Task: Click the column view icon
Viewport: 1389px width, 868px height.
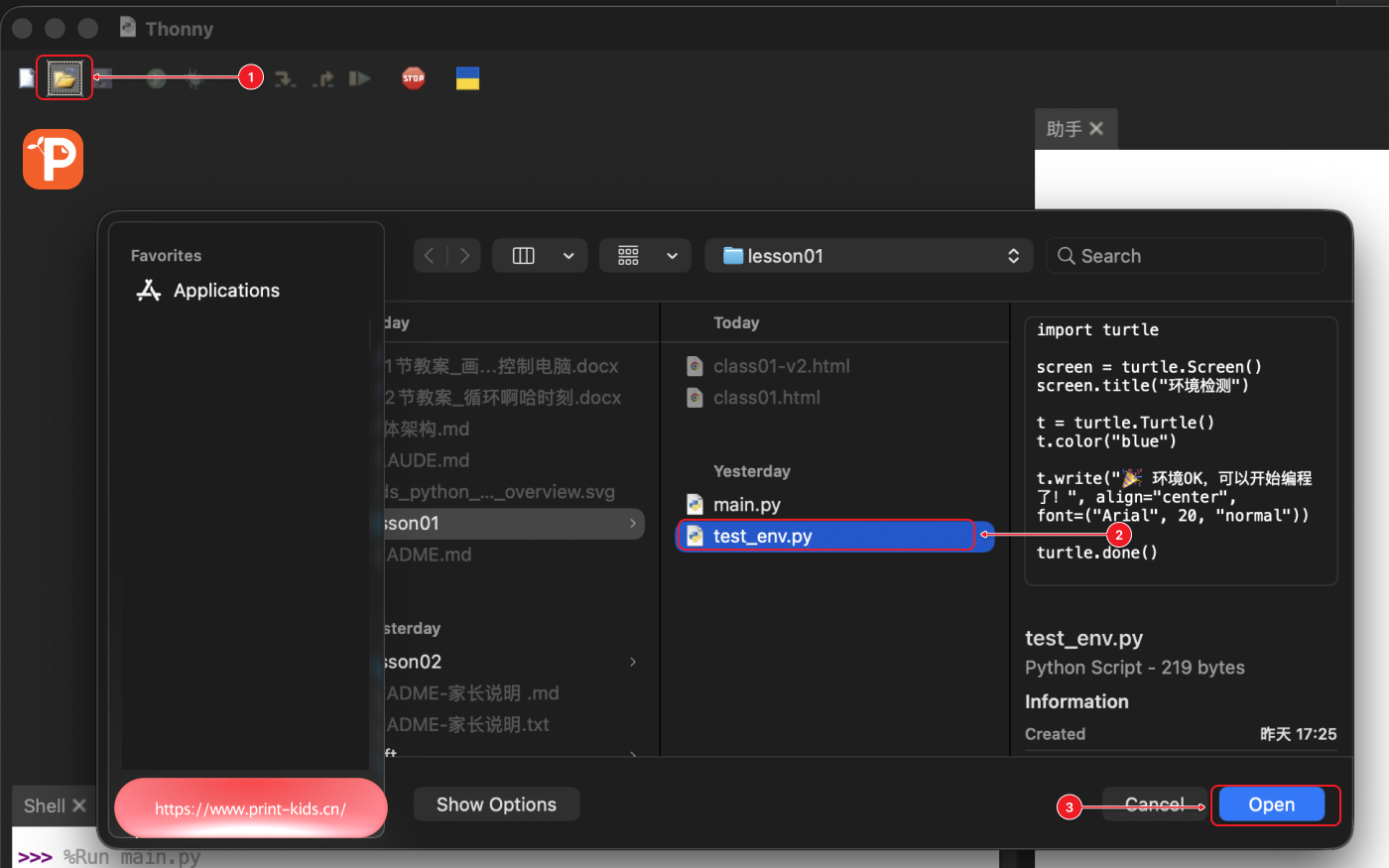Action: (523, 256)
